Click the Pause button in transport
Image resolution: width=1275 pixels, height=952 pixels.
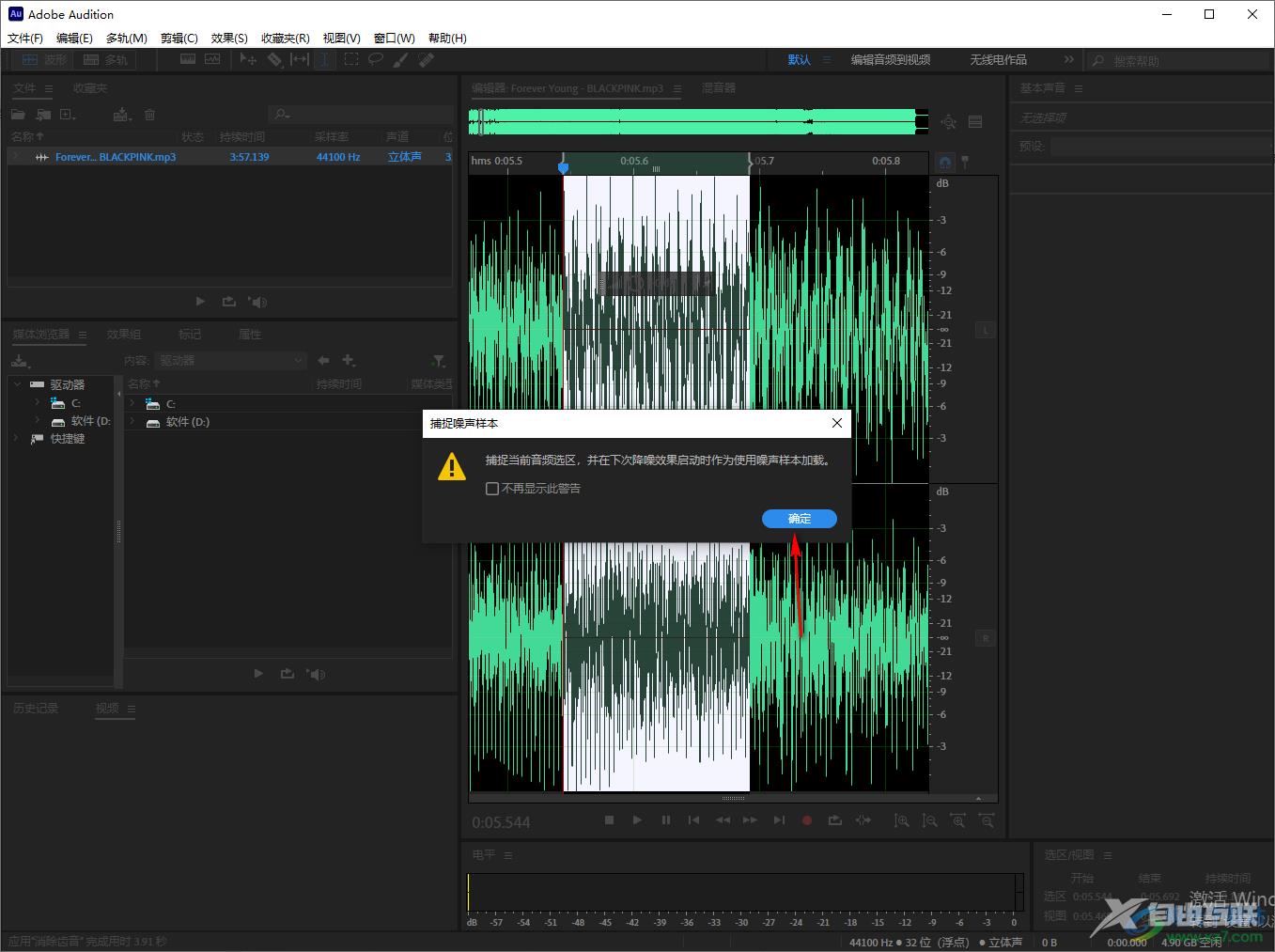pos(666,820)
